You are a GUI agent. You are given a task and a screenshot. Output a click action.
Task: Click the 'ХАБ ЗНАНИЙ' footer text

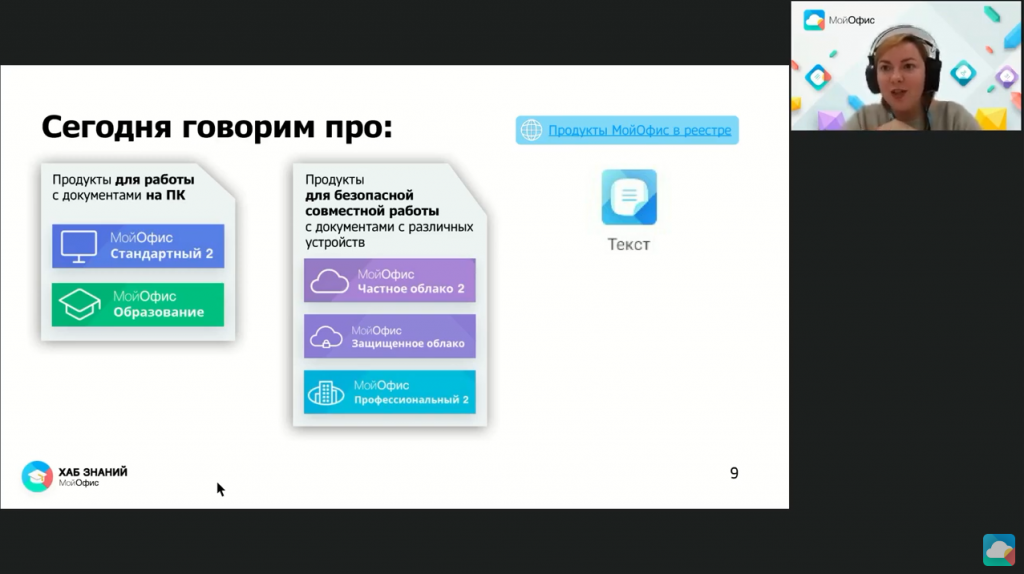coord(93,472)
